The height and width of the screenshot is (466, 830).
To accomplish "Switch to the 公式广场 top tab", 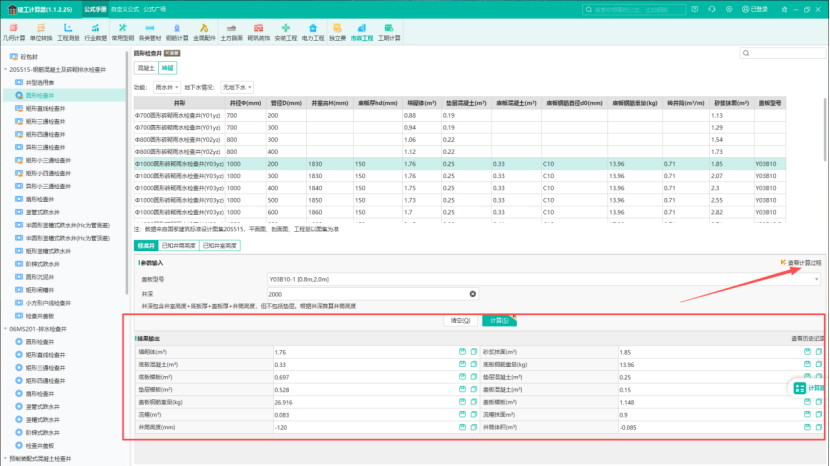I will tap(155, 7).
